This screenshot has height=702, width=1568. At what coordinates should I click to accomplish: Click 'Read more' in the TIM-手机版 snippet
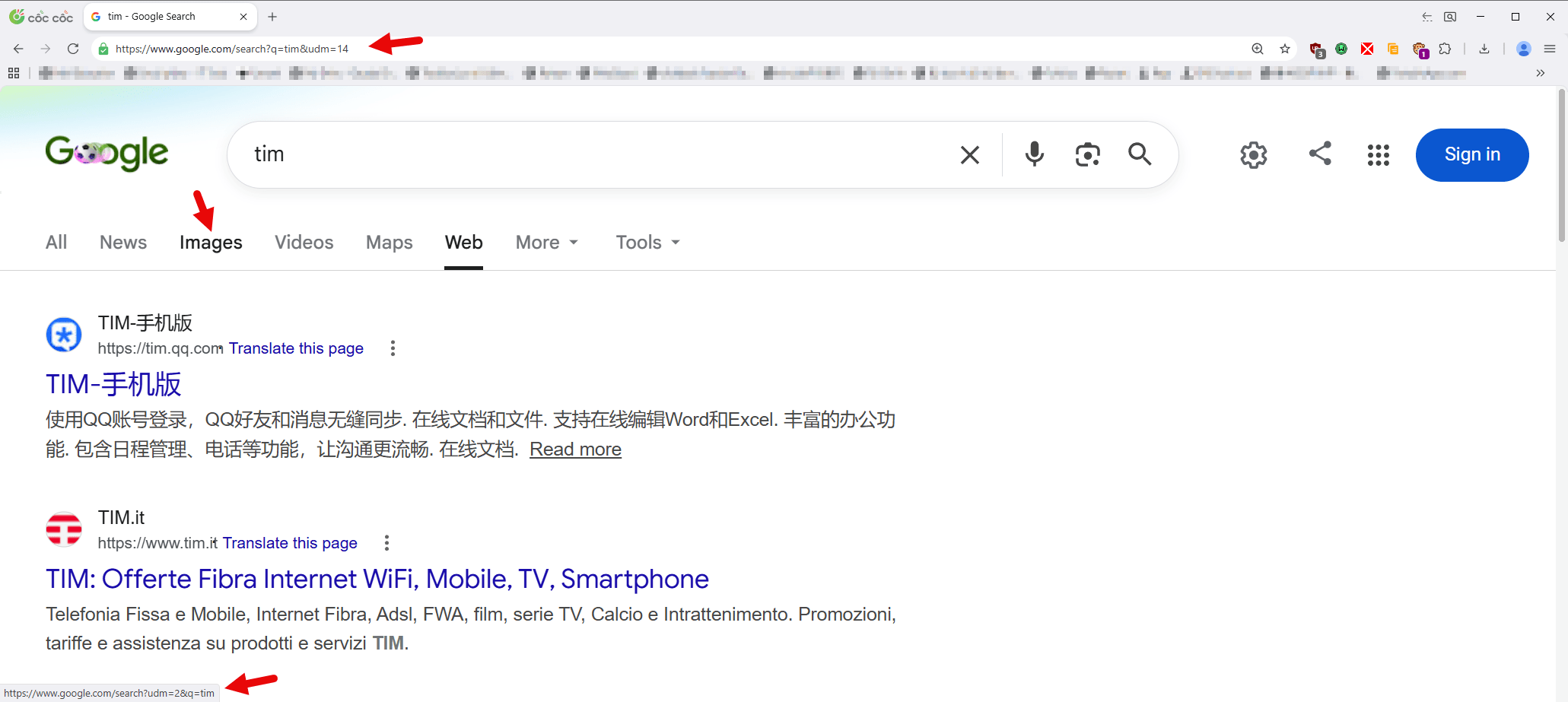(575, 449)
